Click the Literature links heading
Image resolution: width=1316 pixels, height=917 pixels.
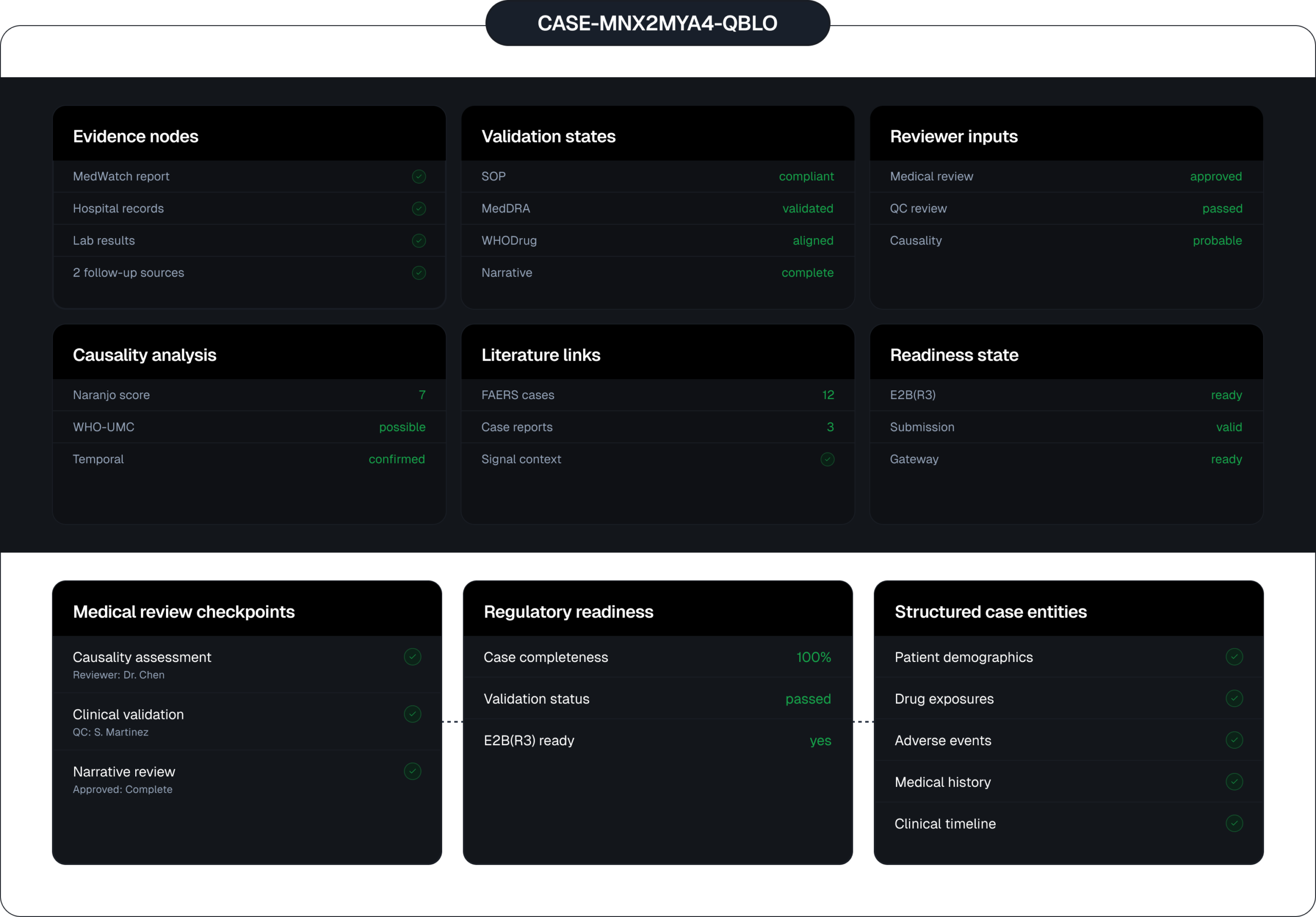tap(541, 355)
